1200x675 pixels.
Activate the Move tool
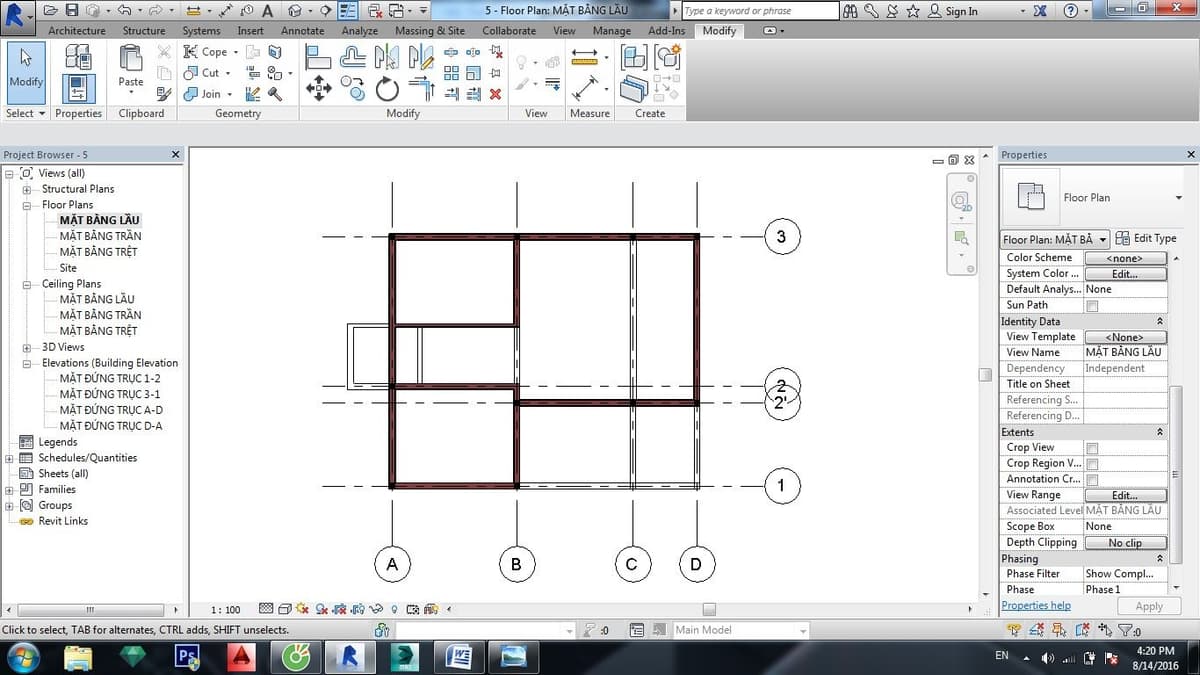coord(319,90)
